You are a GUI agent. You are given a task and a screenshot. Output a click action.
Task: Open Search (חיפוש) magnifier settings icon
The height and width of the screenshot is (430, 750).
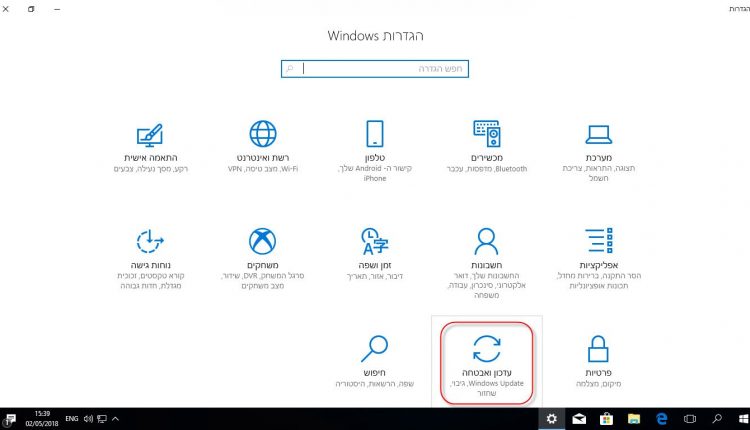coord(375,349)
